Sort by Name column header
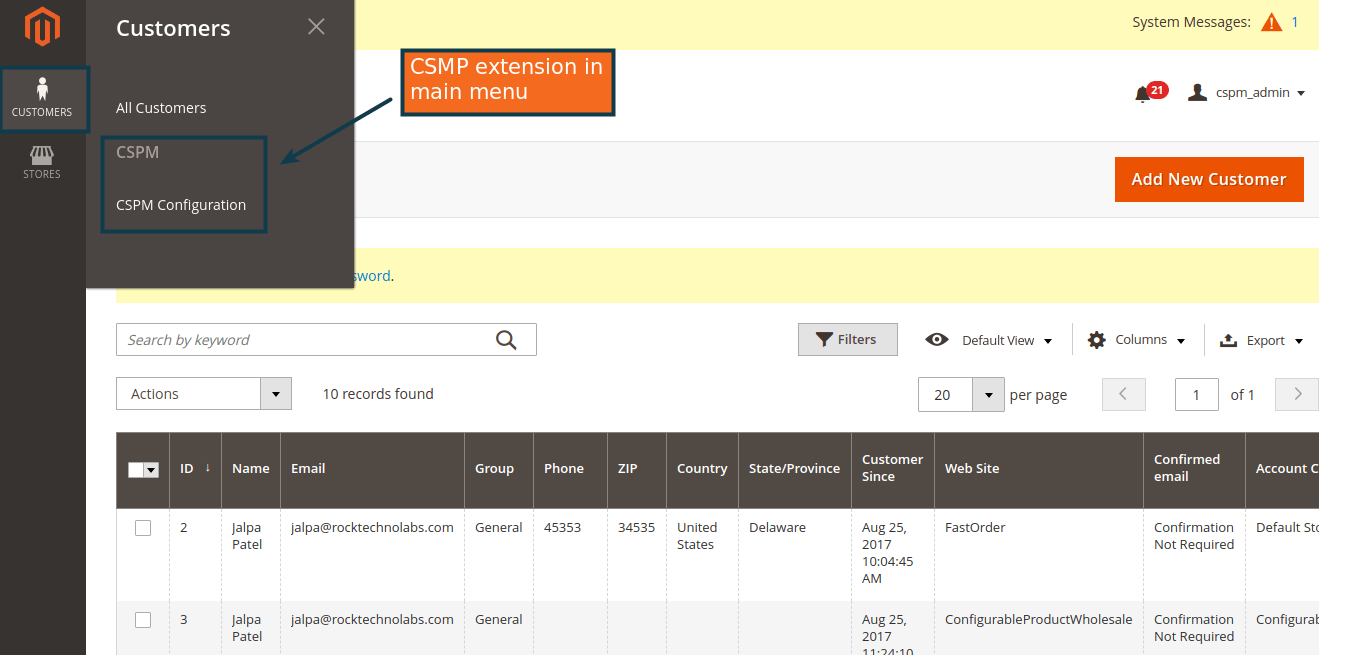Viewport: 1345px width, 655px height. point(251,468)
